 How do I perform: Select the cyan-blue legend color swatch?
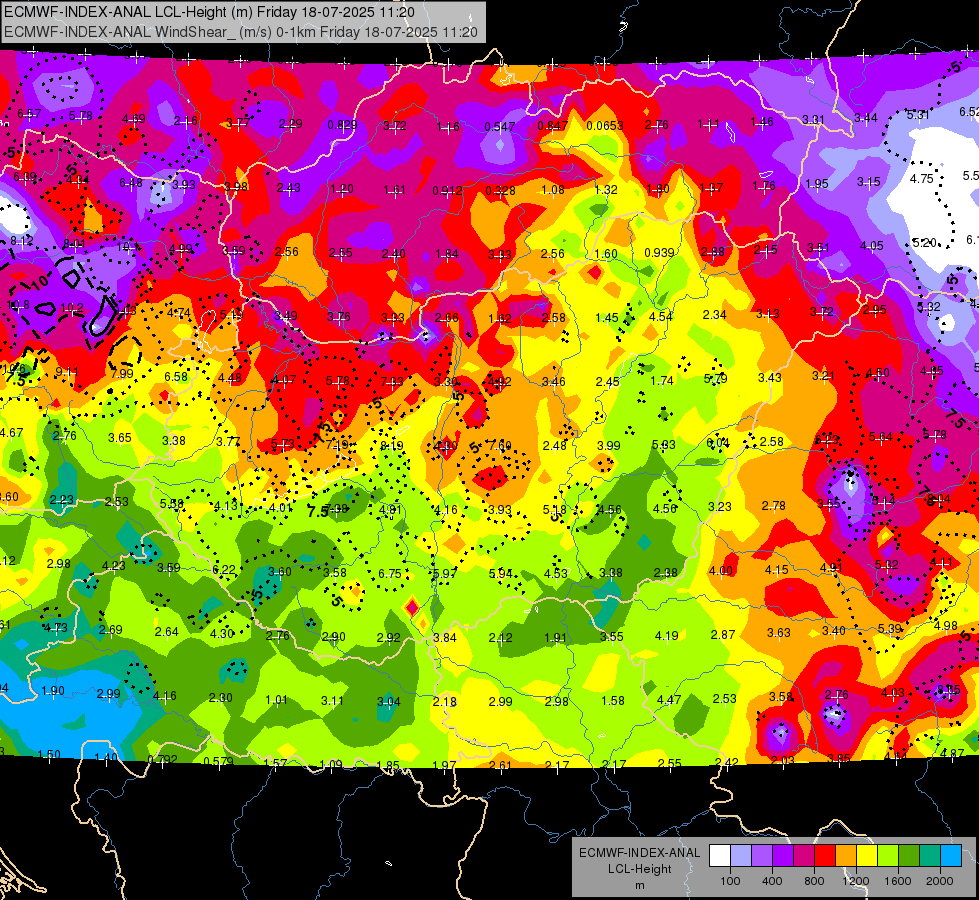(952, 856)
